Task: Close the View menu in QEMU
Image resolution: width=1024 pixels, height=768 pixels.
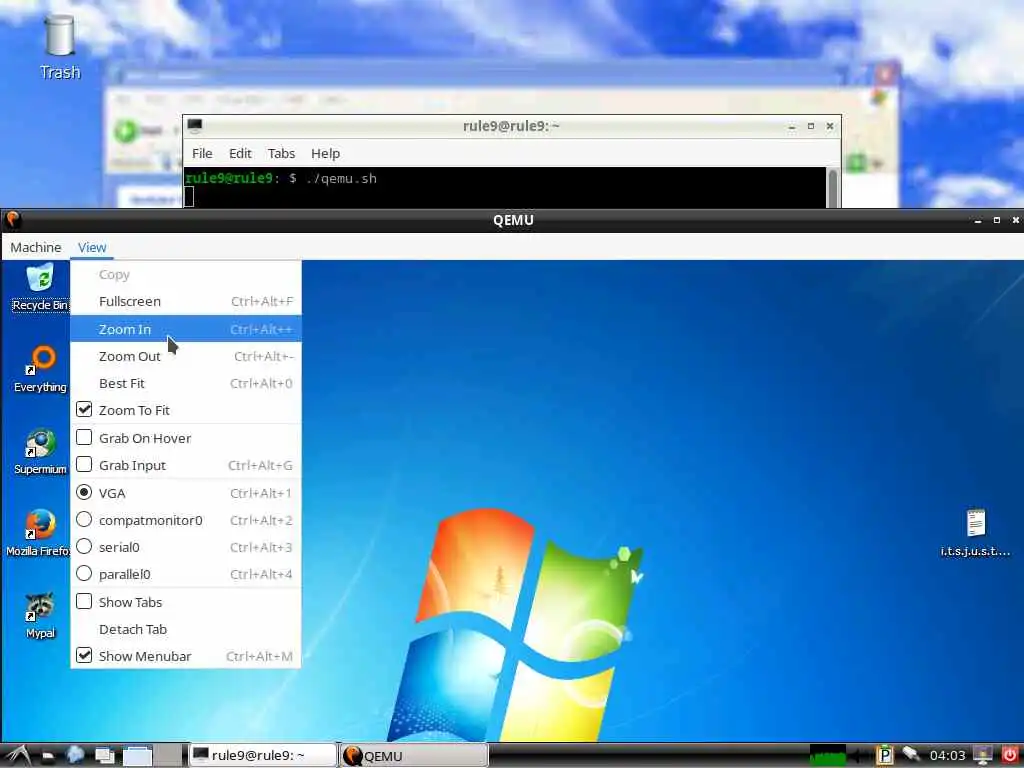Action: point(92,248)
